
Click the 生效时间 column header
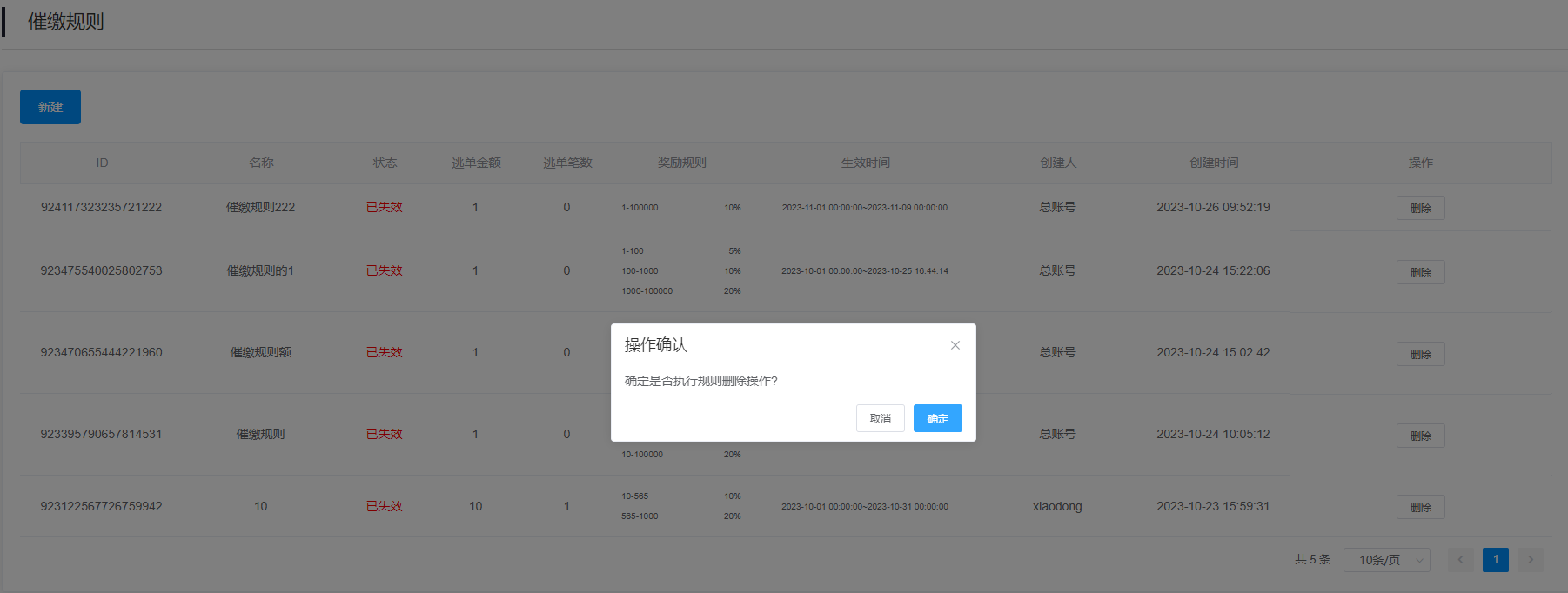pos(865,163)
